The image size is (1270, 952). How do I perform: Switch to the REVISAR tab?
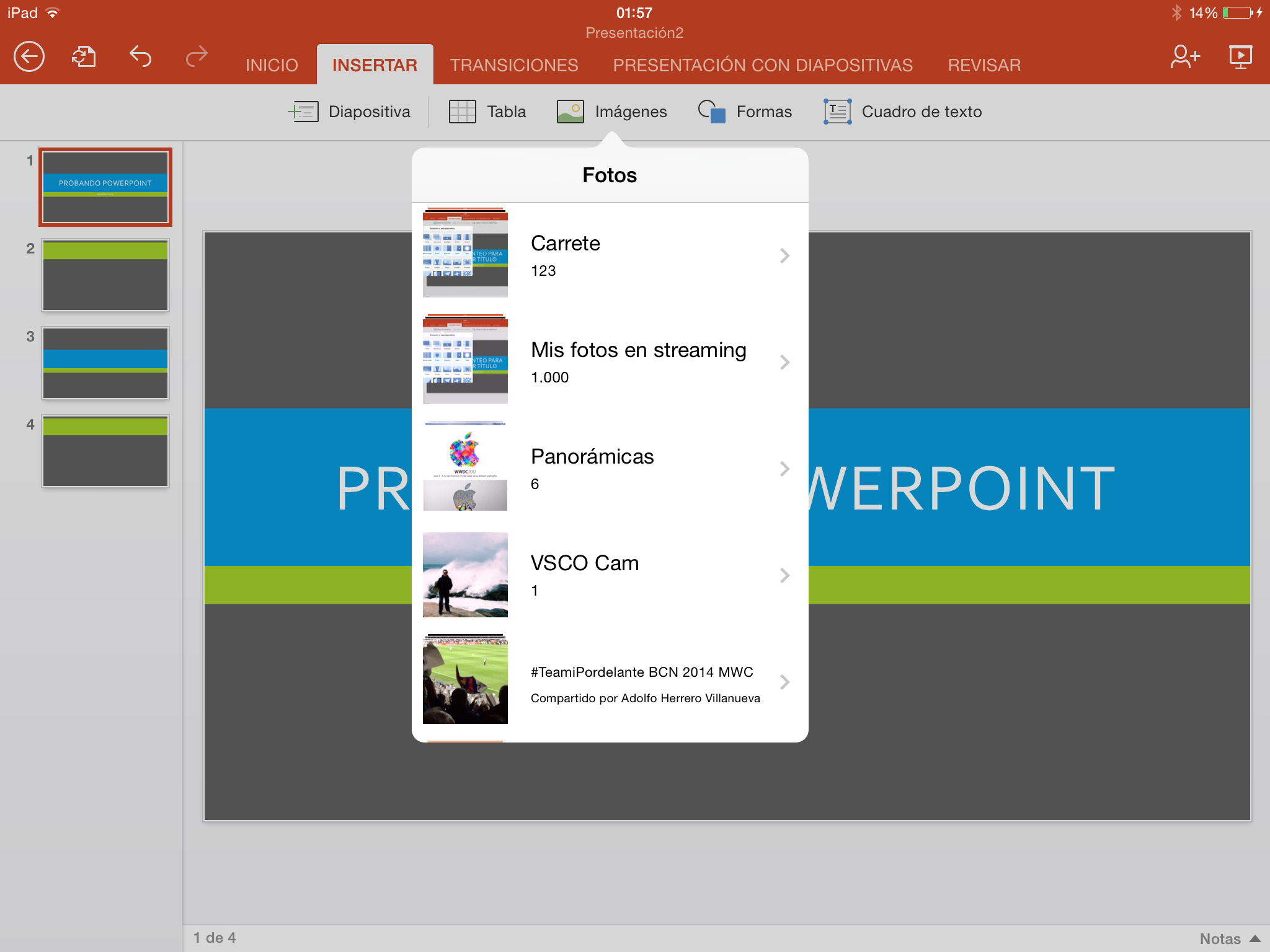pyautogui.click(x=984, y=65)
